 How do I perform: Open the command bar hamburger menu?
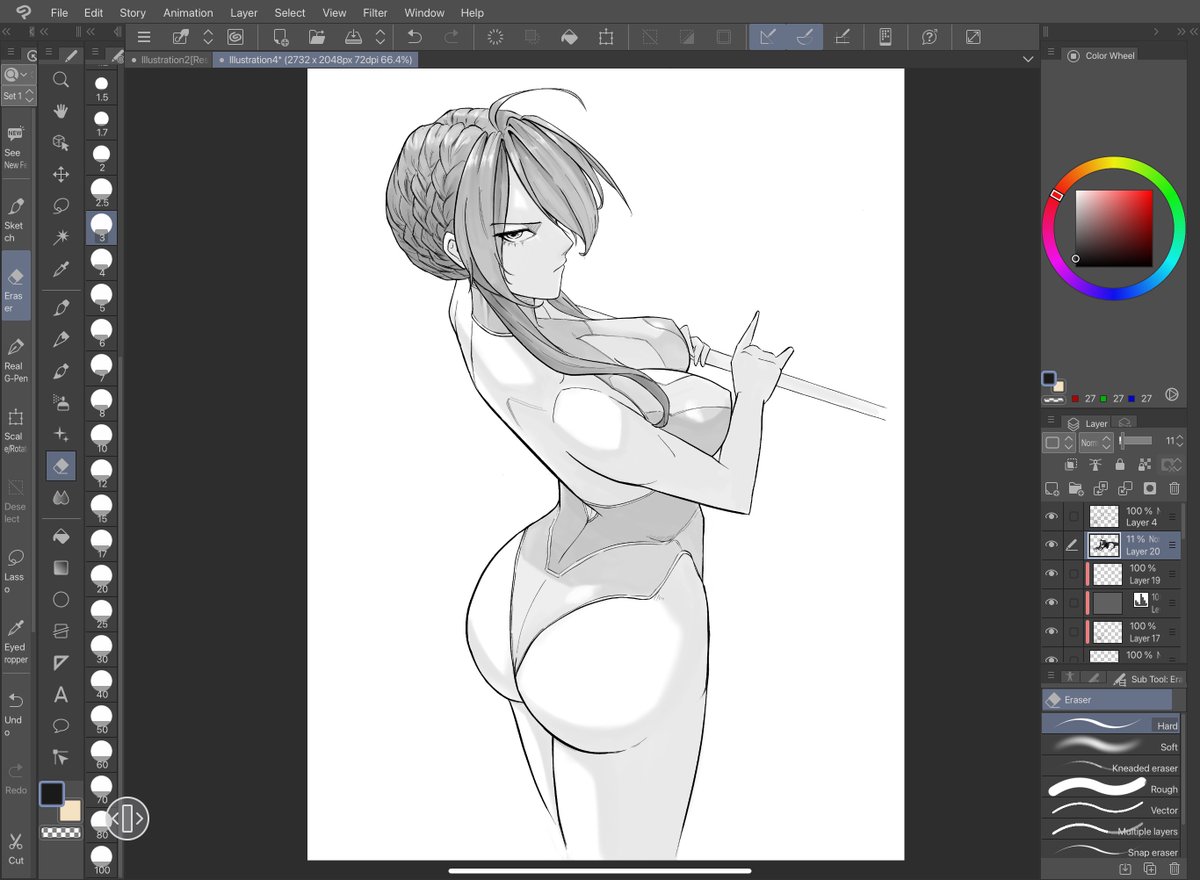pyautogui.click(x=144, y=37)
